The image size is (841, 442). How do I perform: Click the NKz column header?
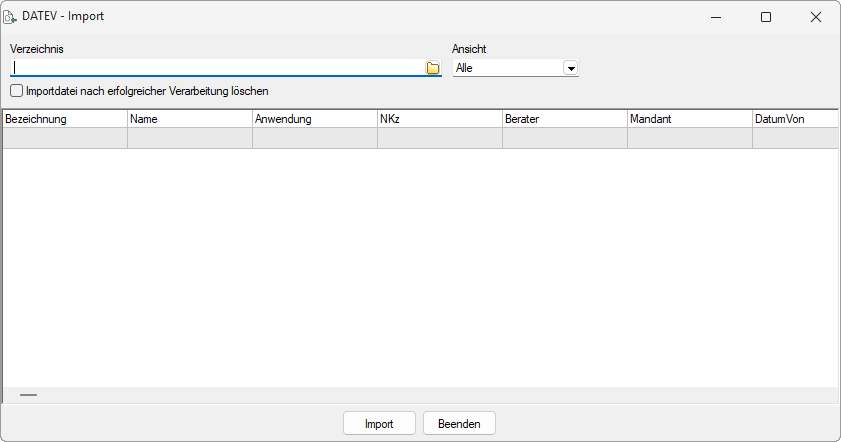coord(439,119)
